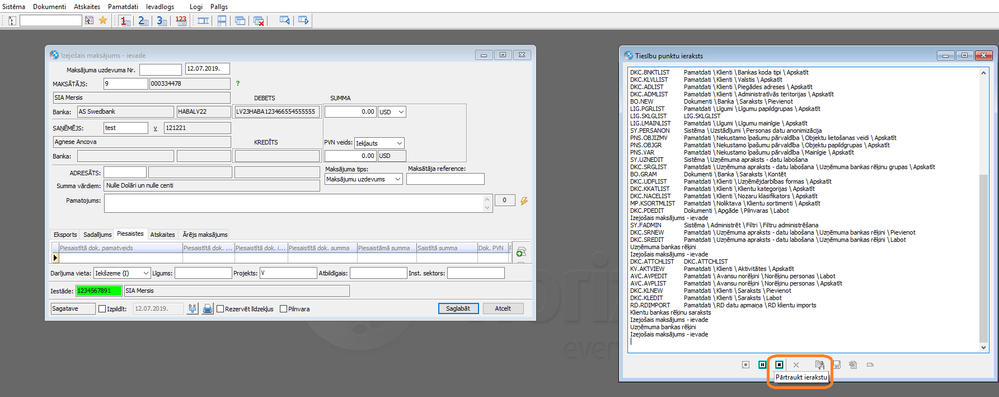Screen dimensions: 999x397
Task: Open the Atskaites menu in menu bar
Action: 87,6
